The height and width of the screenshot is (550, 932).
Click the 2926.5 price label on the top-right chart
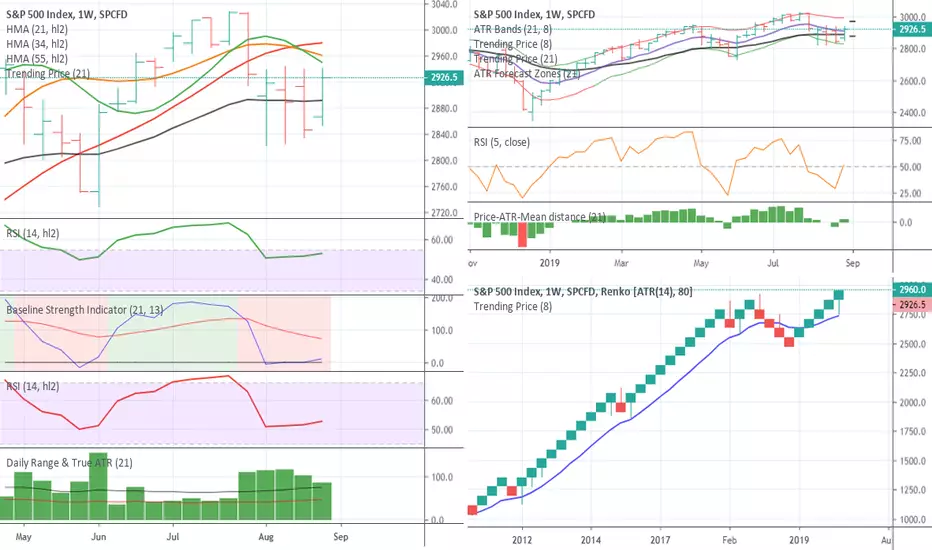point(912,29)
